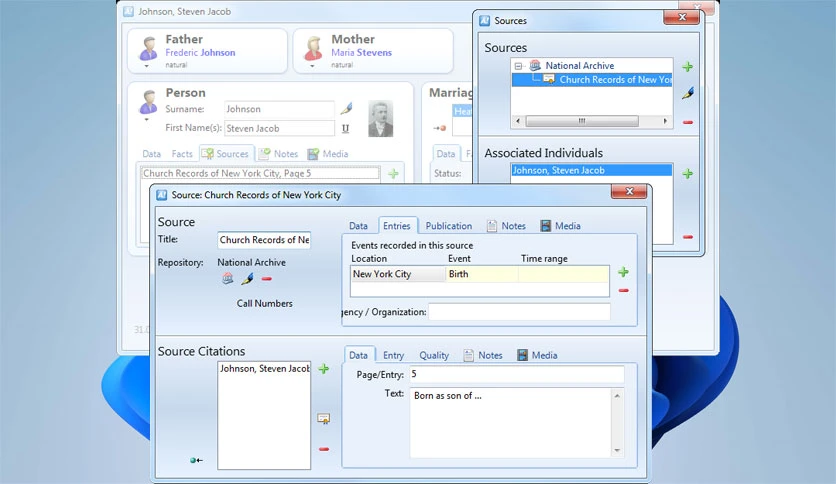This screenshot has height=484, width=836.
Task: Open the Entries tab
Action: pyautogui.click(x=397, y=226)
